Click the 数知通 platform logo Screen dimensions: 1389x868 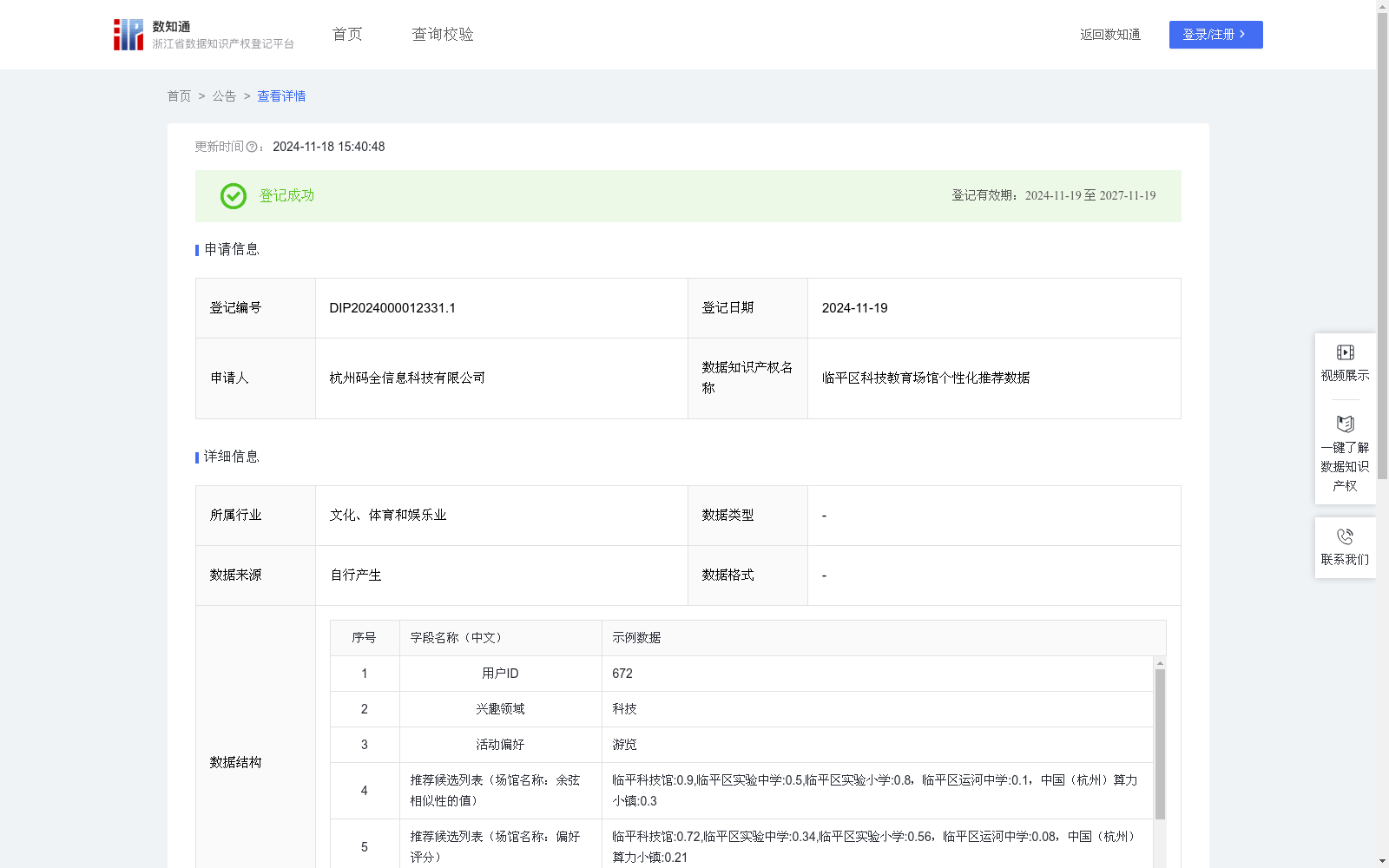(x=203, y=35)
